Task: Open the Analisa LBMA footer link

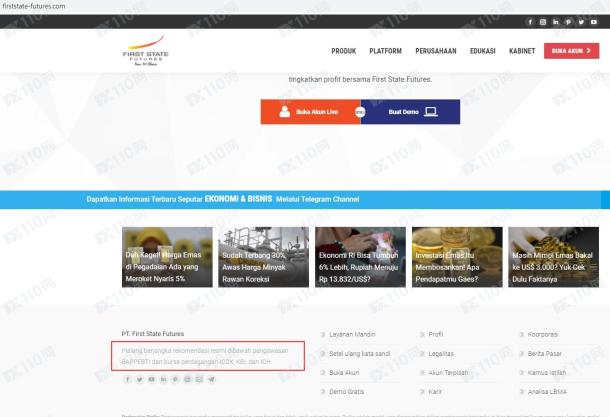Action: pyautogui.click(x=547, y=392)
